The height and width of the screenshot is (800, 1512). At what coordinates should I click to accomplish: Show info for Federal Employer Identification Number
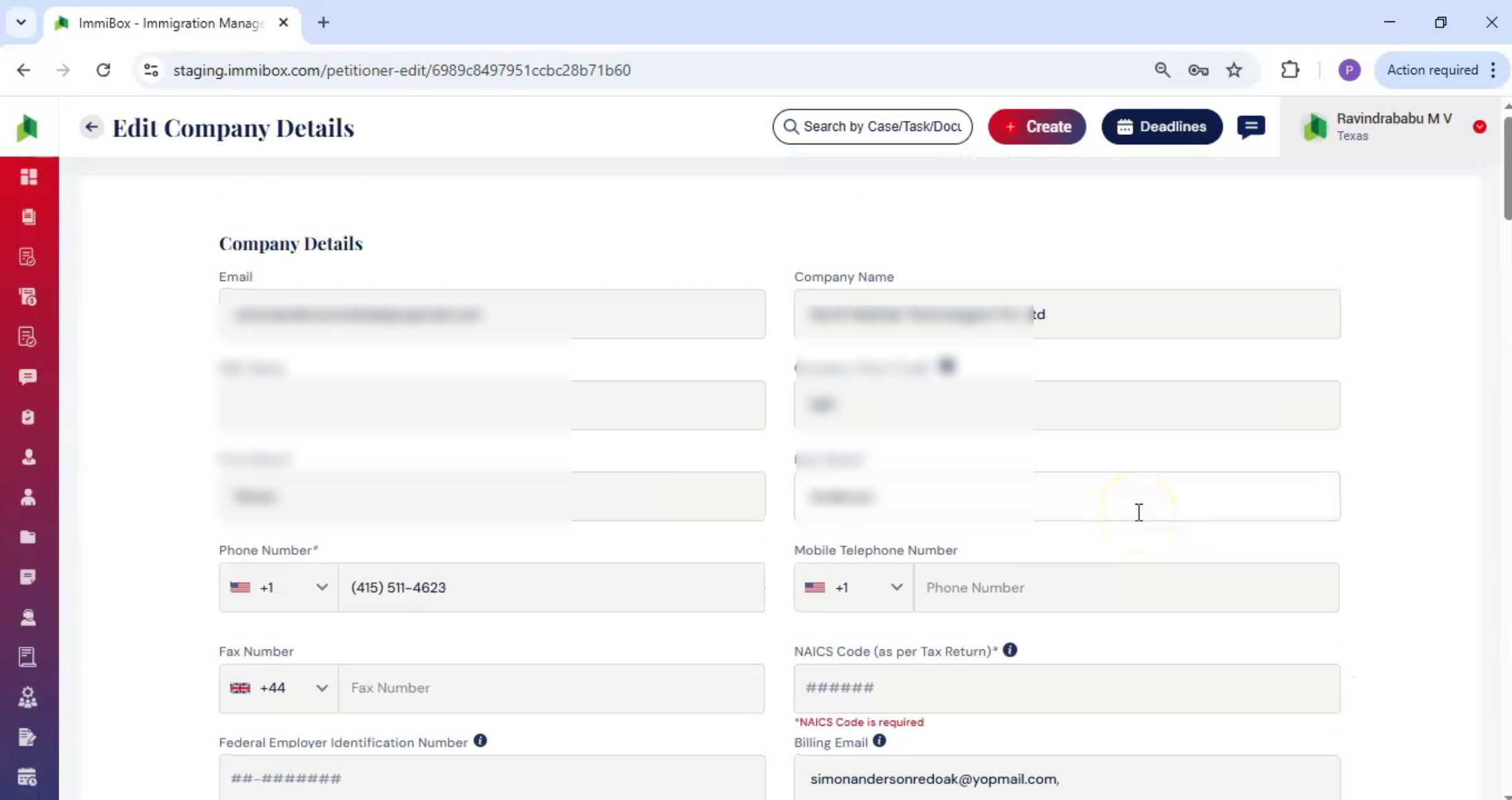(x=480, y=741)
